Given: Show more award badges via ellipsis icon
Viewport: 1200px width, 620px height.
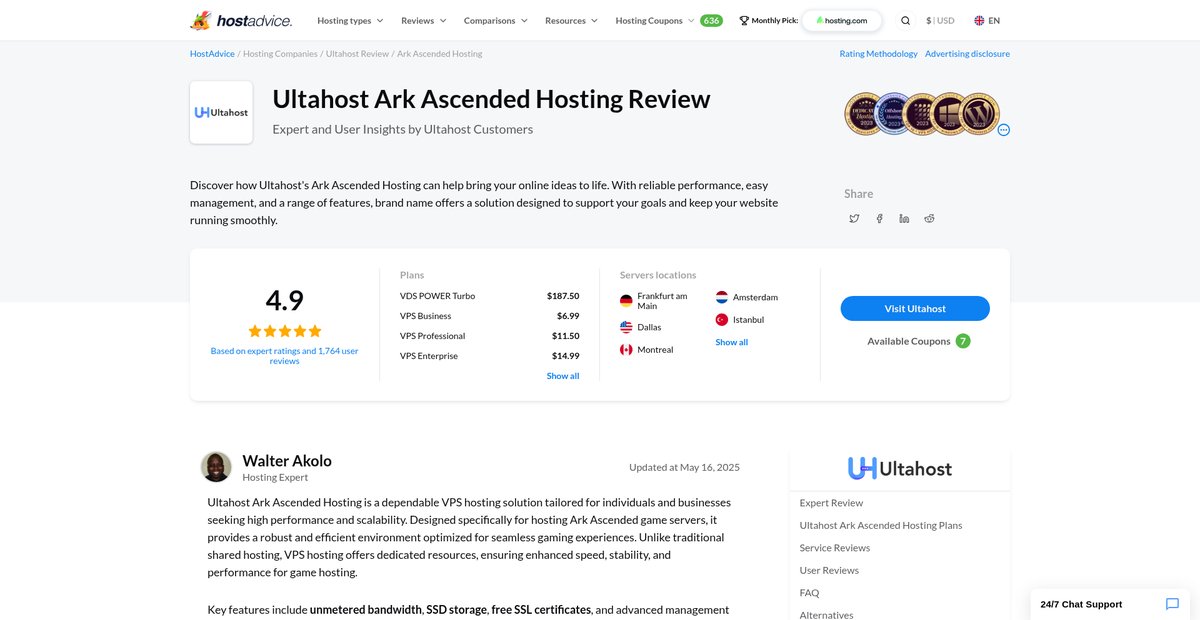Looking at the screenshot, I should coord(1003,130).
